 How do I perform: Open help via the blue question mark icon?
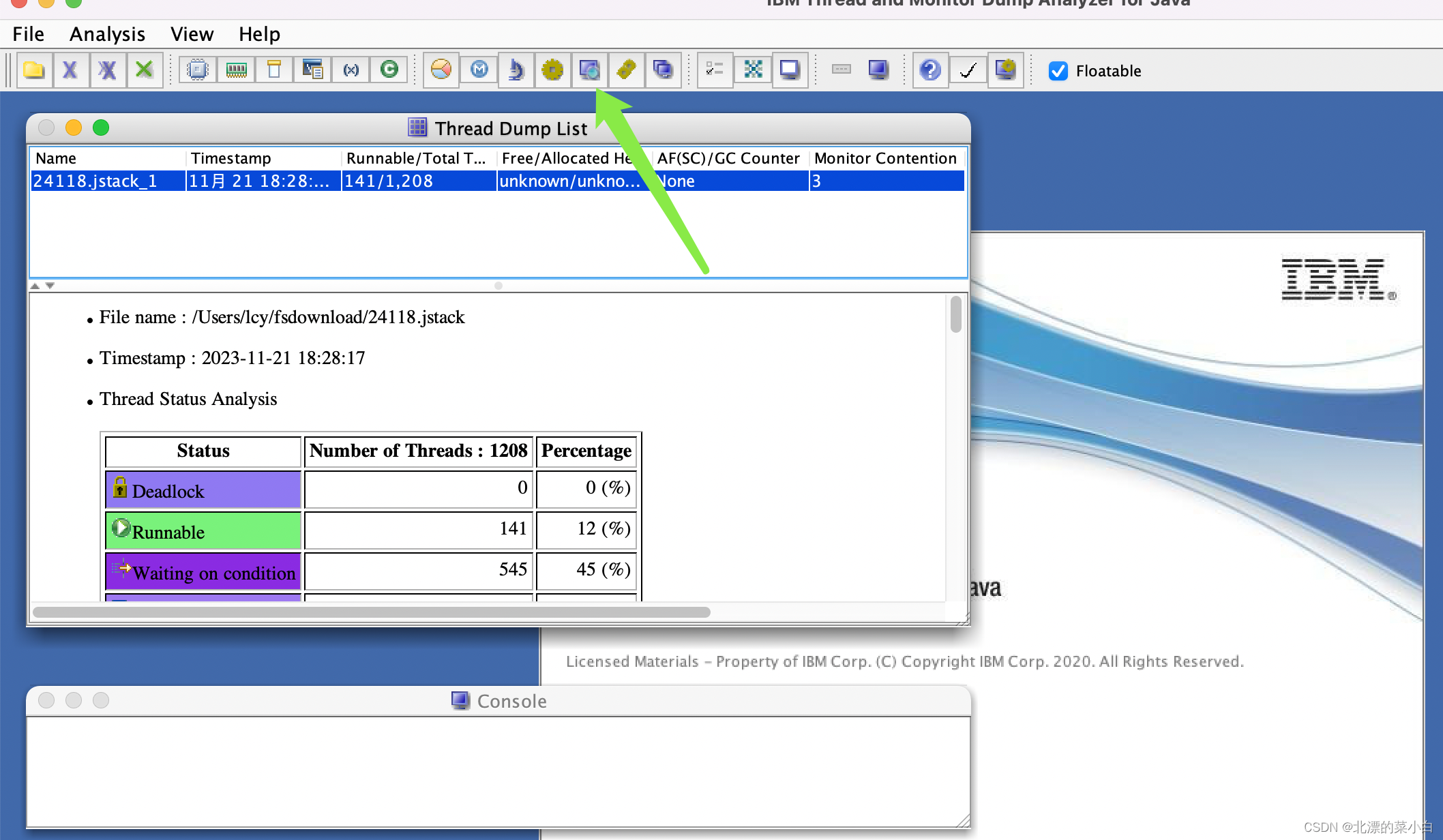930,70
